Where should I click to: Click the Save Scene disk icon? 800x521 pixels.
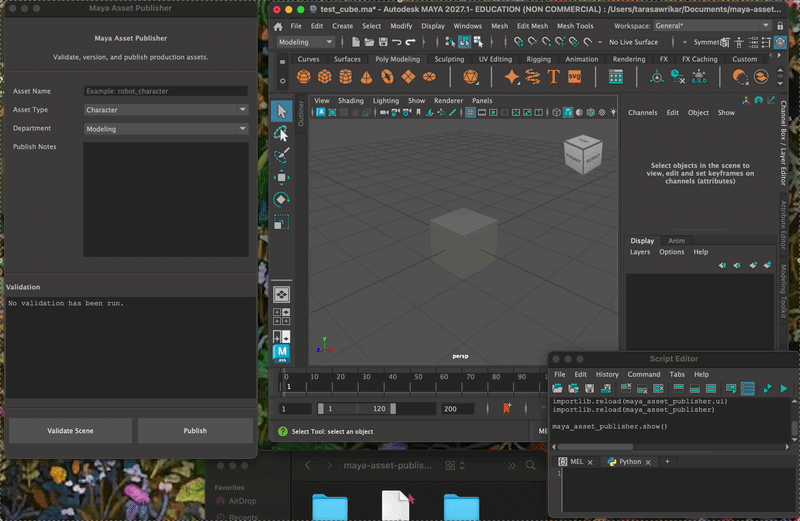click(383, 42)
